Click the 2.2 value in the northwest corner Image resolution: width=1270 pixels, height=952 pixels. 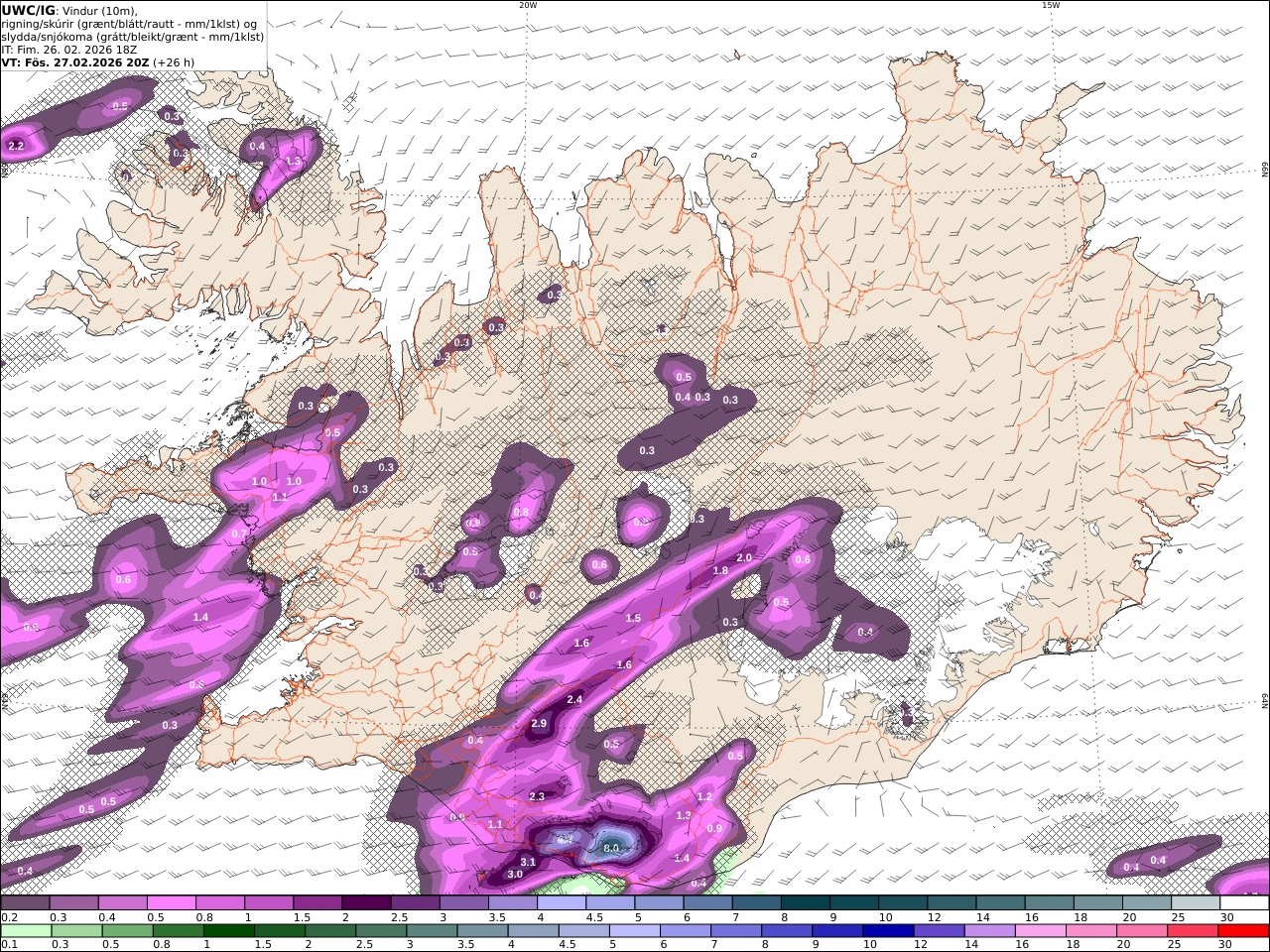(15, 147)
